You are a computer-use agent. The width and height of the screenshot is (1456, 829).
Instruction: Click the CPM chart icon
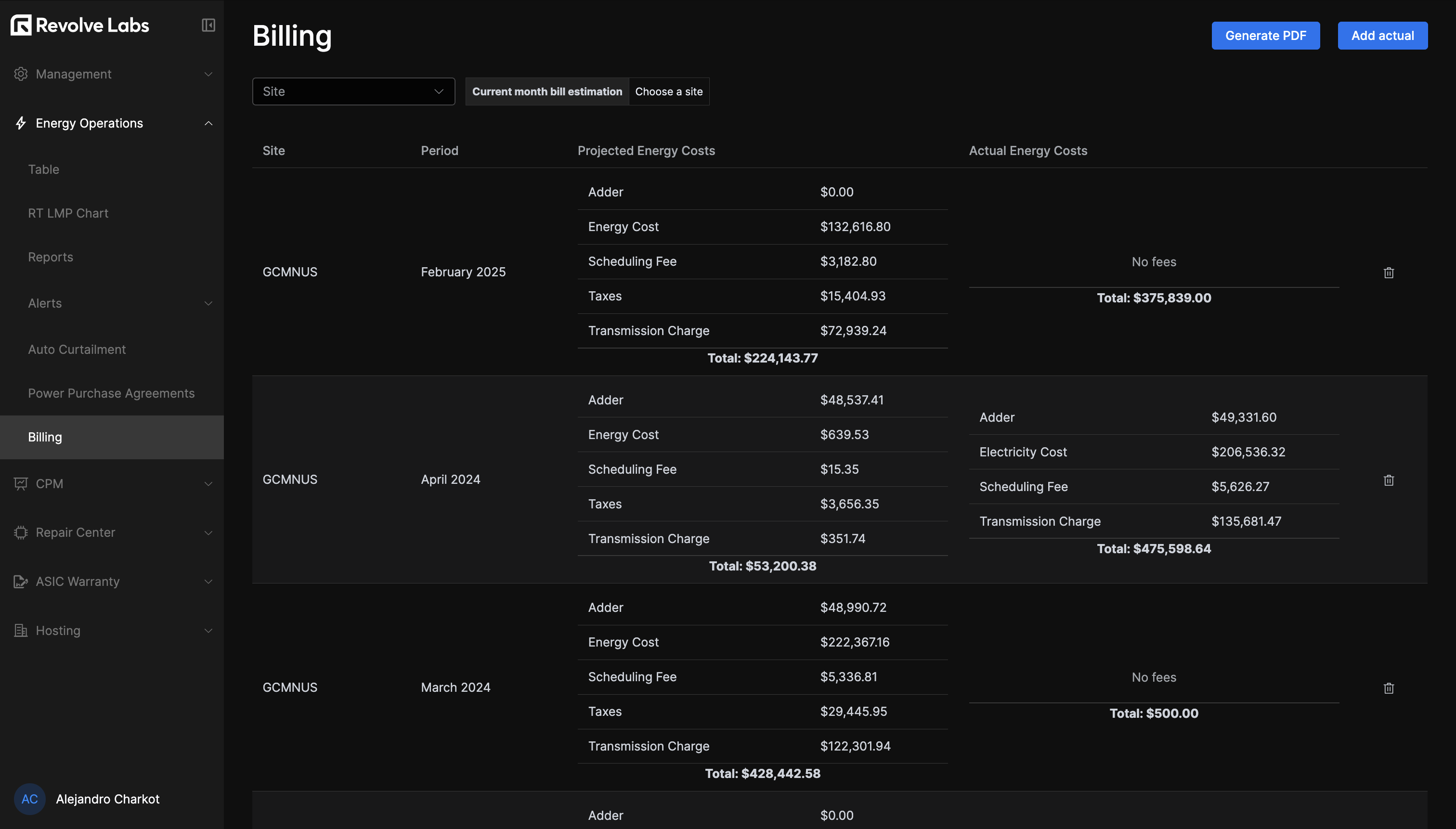21,483
